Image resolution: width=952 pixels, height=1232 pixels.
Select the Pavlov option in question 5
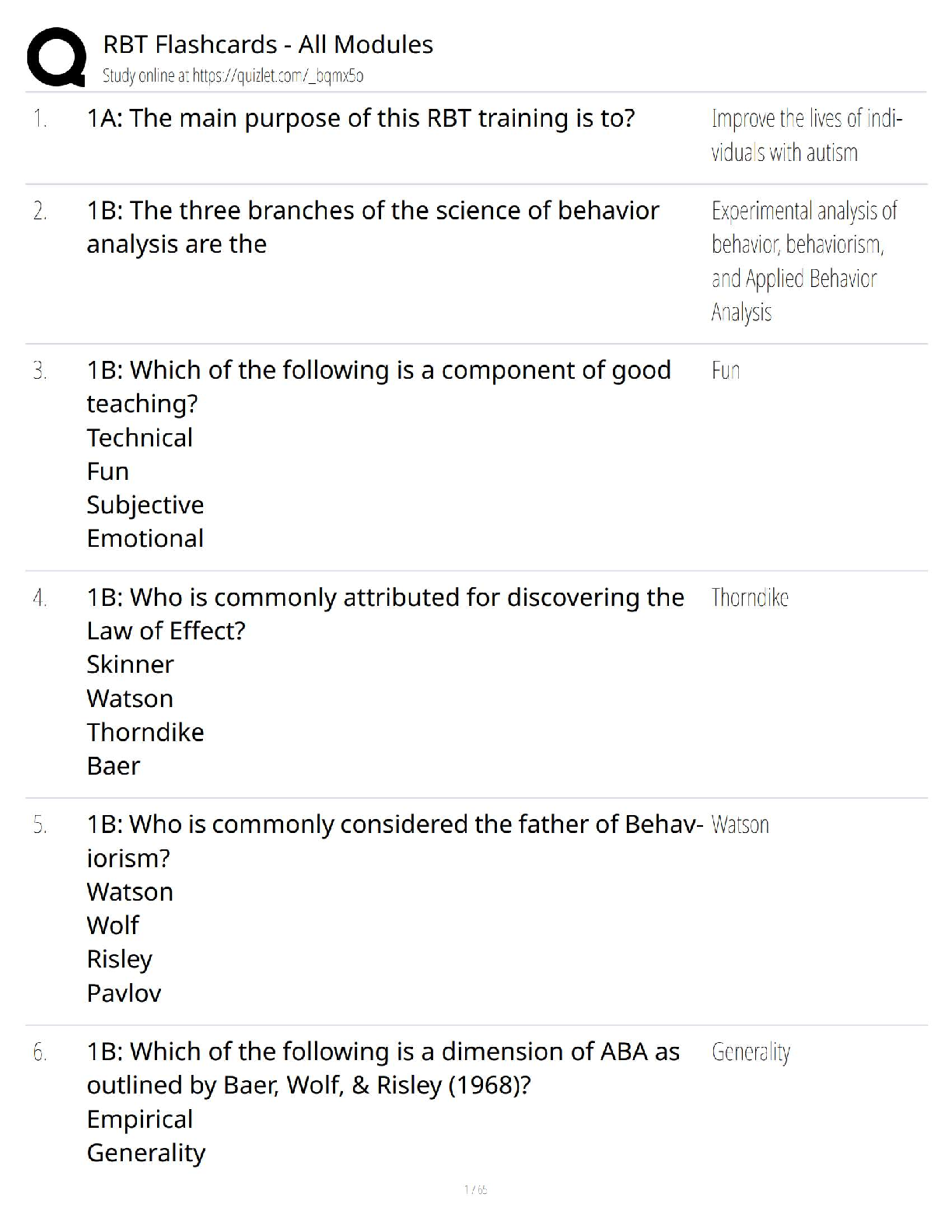(x=124, y=993)
